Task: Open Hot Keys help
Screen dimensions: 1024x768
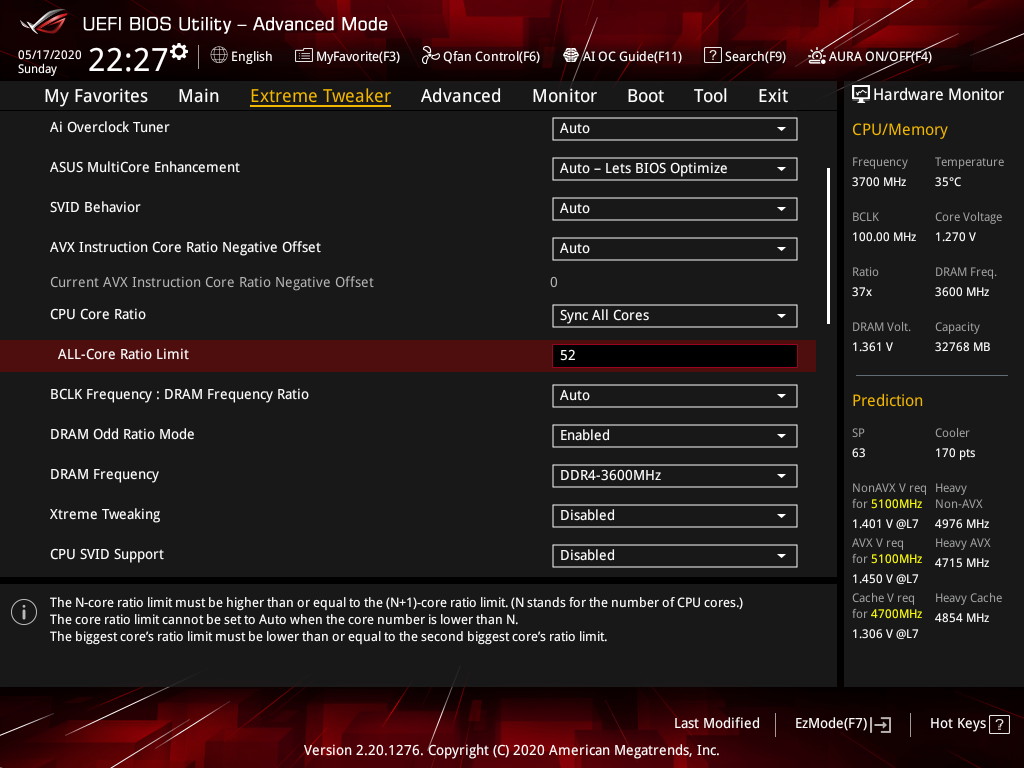Action: pyautogui.click(x=969, y=724)
